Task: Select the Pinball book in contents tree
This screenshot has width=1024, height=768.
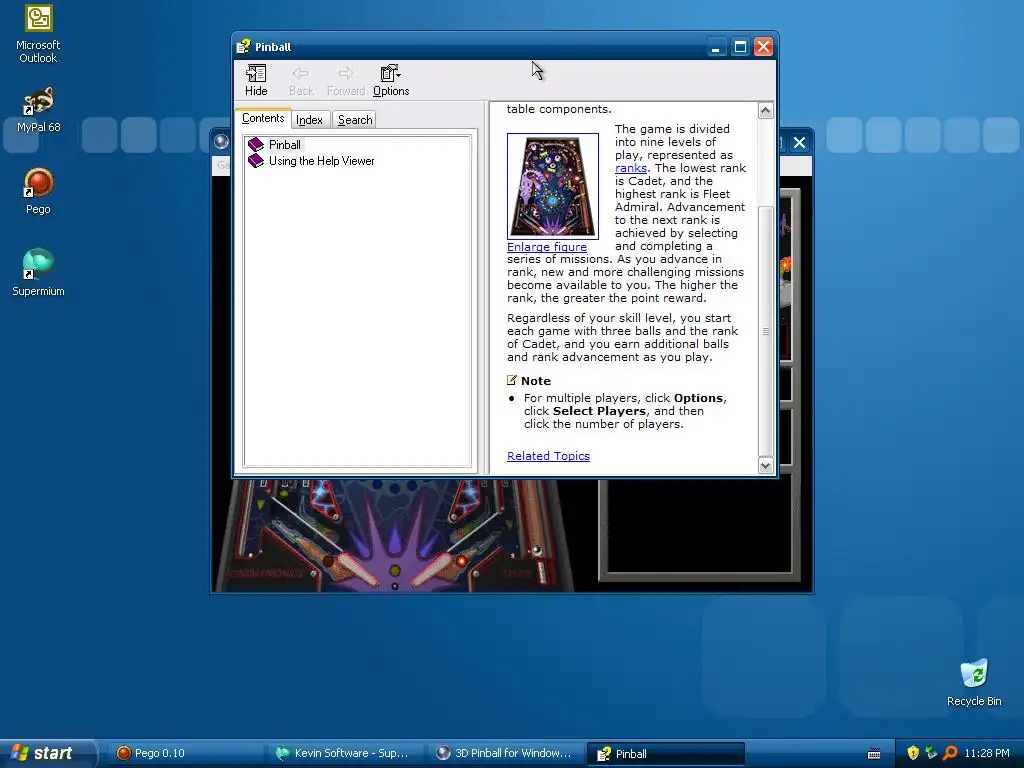Action: point(285,145)
